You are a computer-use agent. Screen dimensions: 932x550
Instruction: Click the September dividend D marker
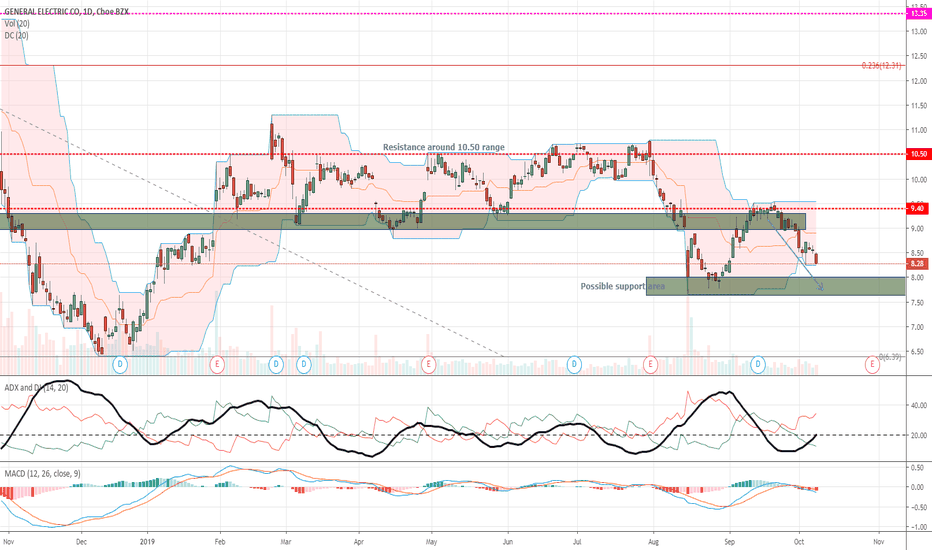pos(758,364)
